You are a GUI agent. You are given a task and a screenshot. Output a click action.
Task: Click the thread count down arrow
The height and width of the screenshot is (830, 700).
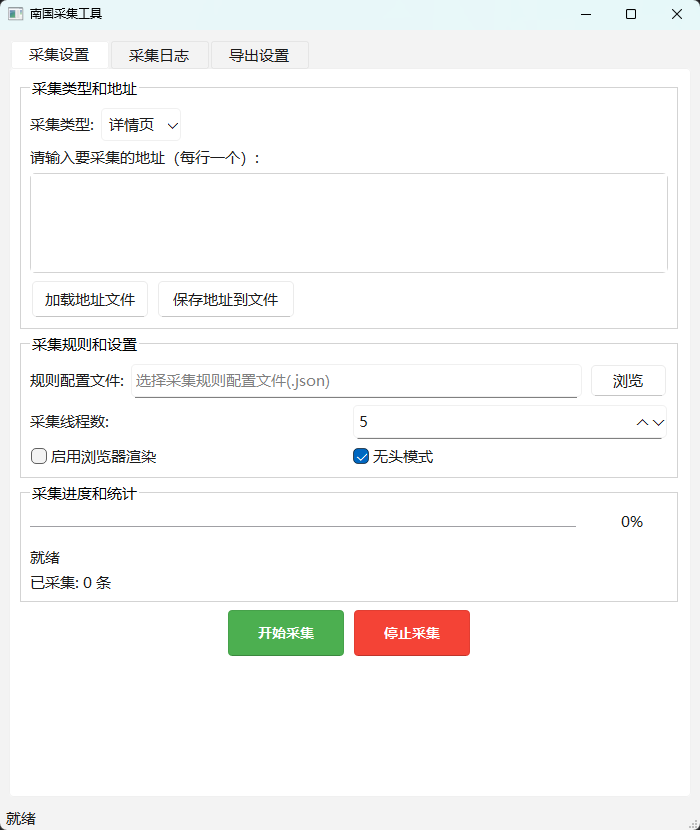[658, 422]
